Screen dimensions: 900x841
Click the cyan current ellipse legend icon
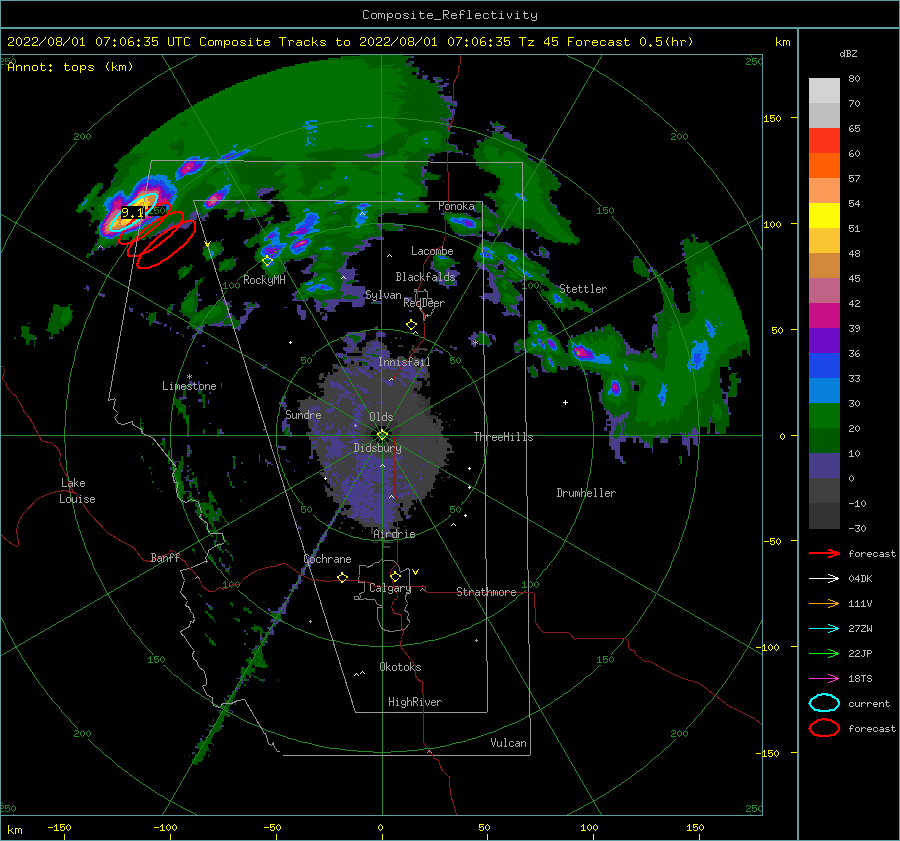pos(824,703)
